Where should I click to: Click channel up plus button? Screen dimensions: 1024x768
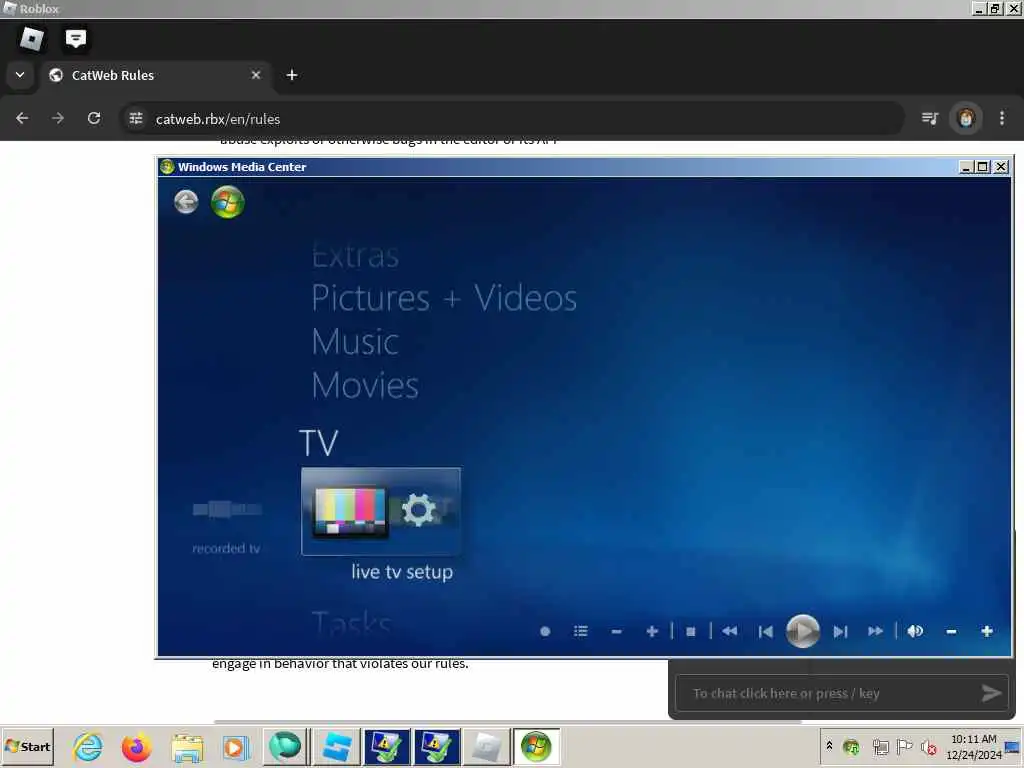(x=651, y=631)
